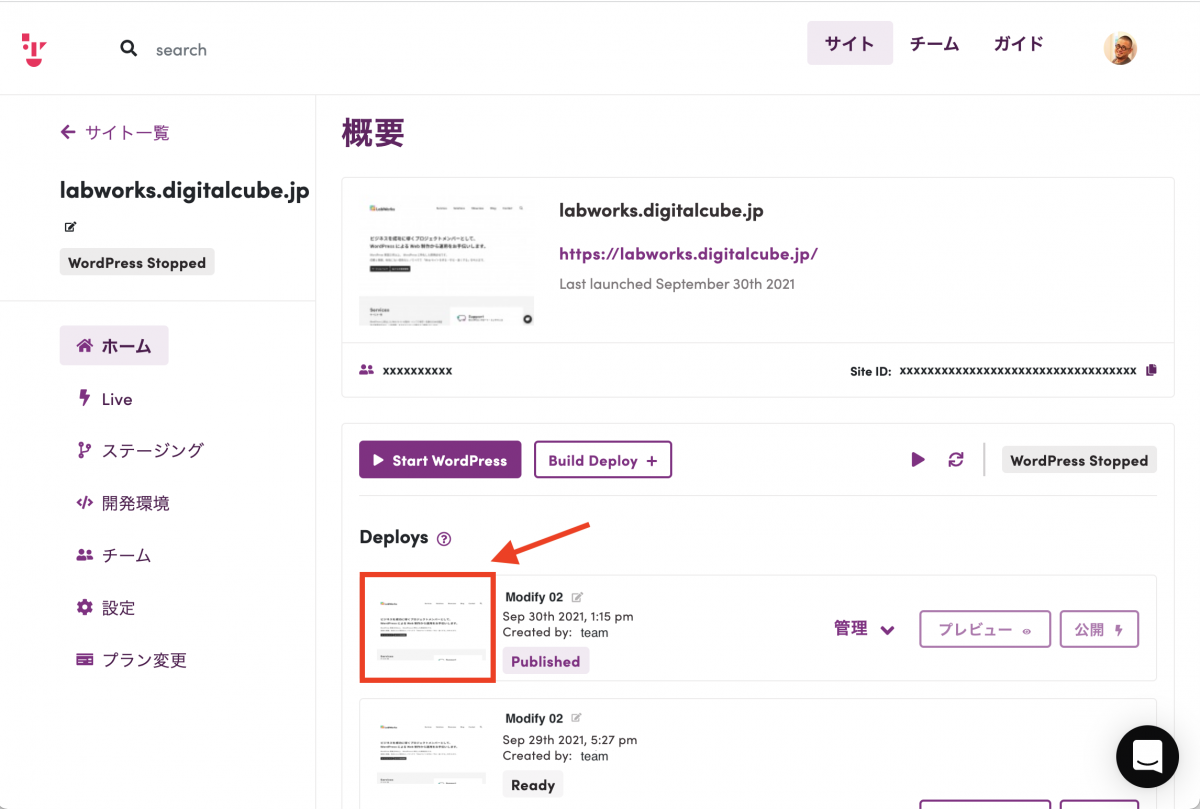Click 'Sep 30th 2021, 1:15 pm' text
This screenshot has width=1200, height=809.
568,616
